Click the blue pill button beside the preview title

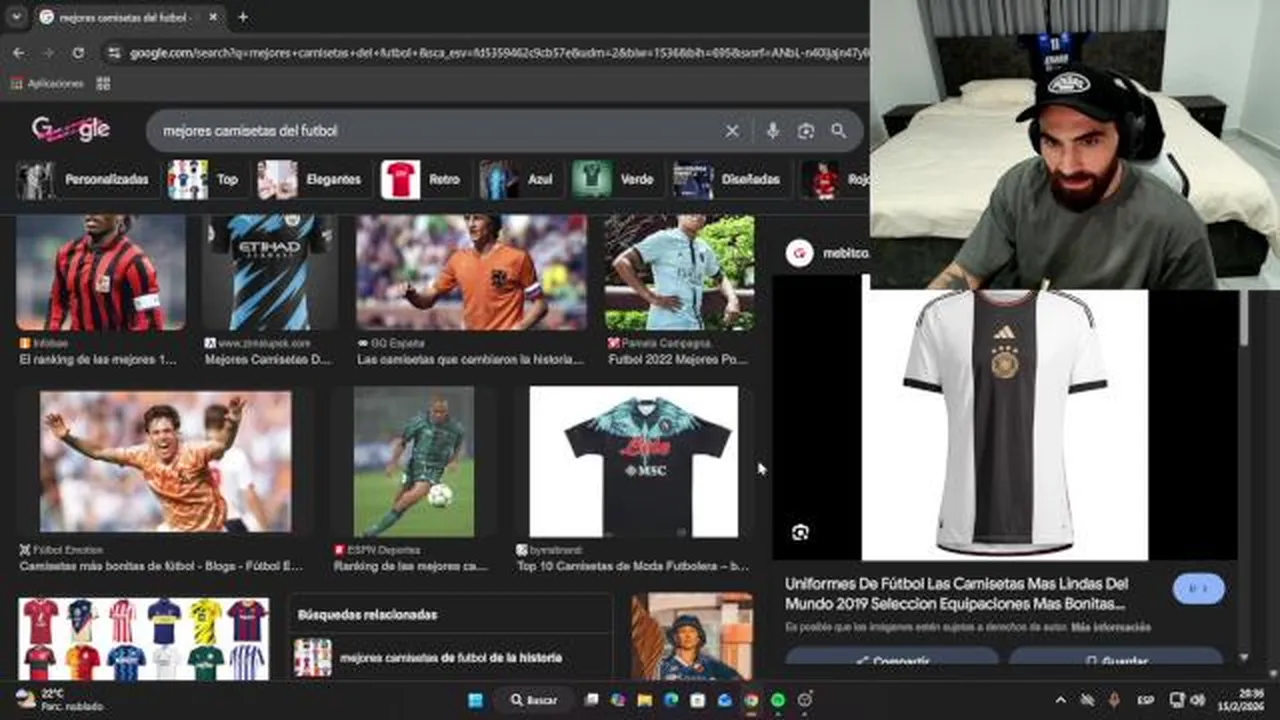click(x=1198, y=589)
